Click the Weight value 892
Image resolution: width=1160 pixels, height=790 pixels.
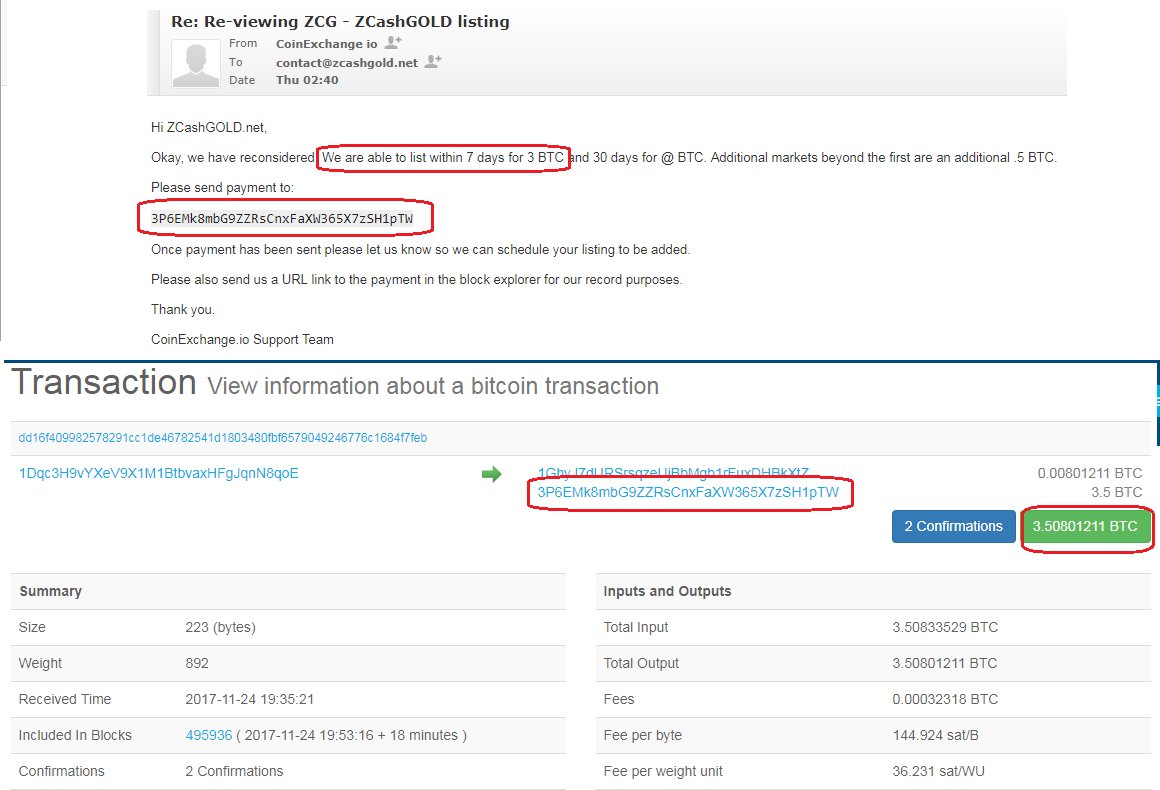pos(197,664)
